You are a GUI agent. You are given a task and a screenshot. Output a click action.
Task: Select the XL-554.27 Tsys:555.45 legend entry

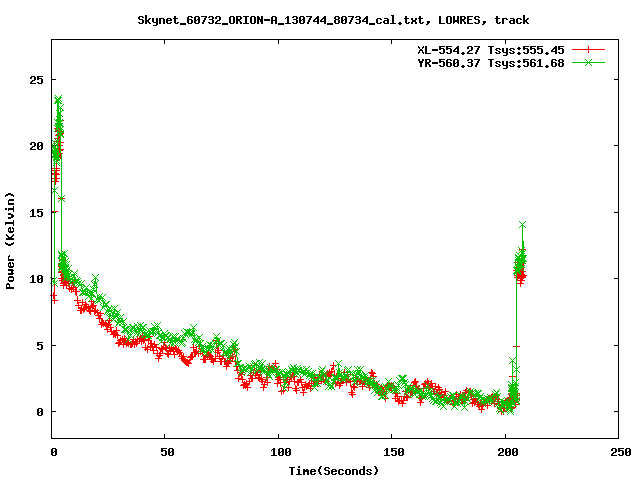tap(491, 50)
